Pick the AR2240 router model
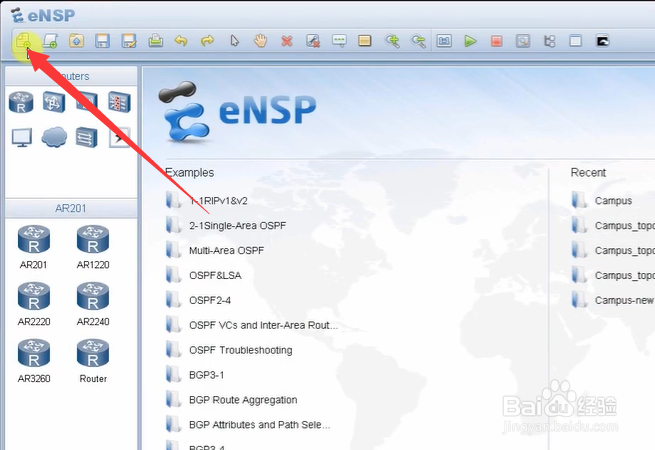 click(93, 304)
